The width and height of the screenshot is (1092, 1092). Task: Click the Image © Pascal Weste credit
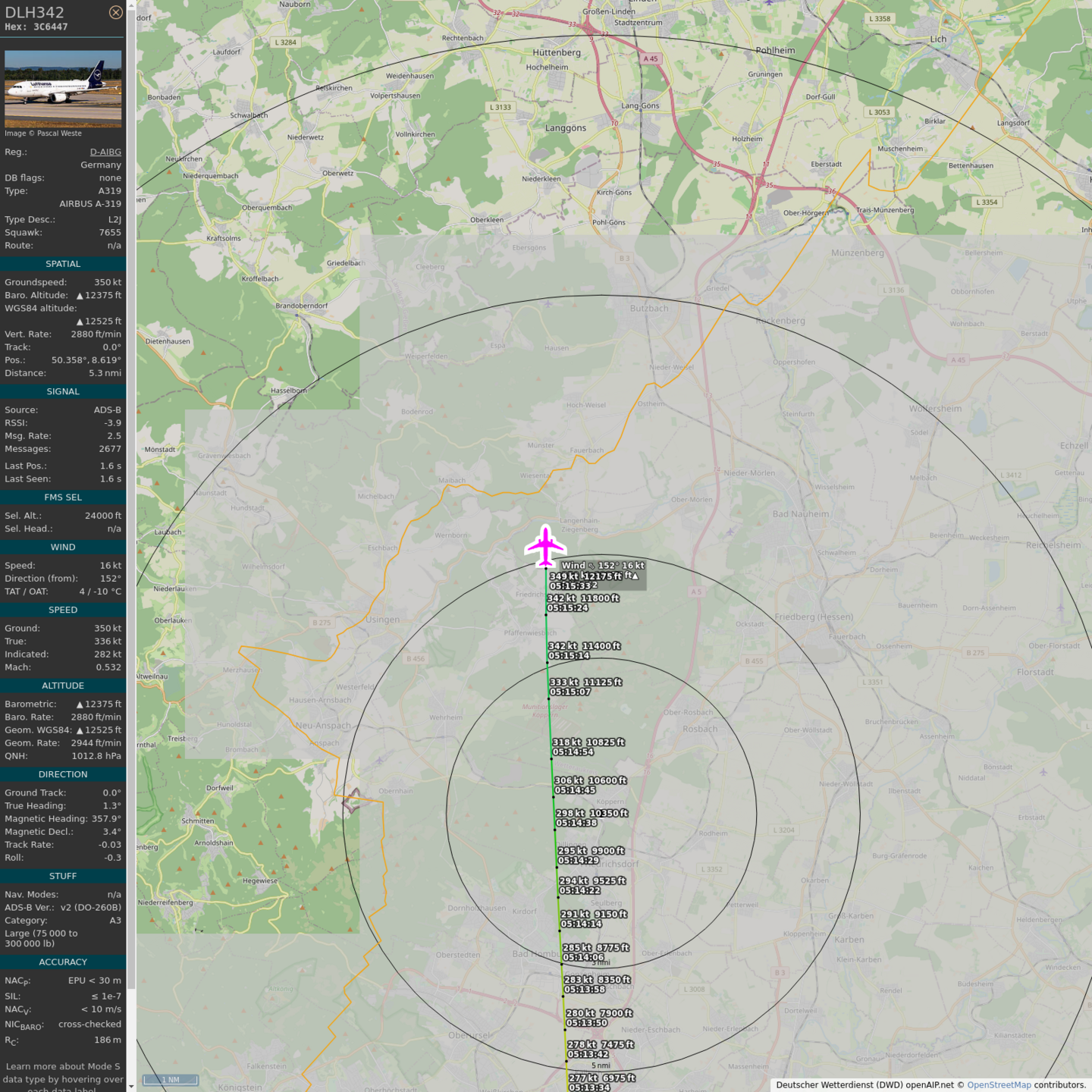43,133
